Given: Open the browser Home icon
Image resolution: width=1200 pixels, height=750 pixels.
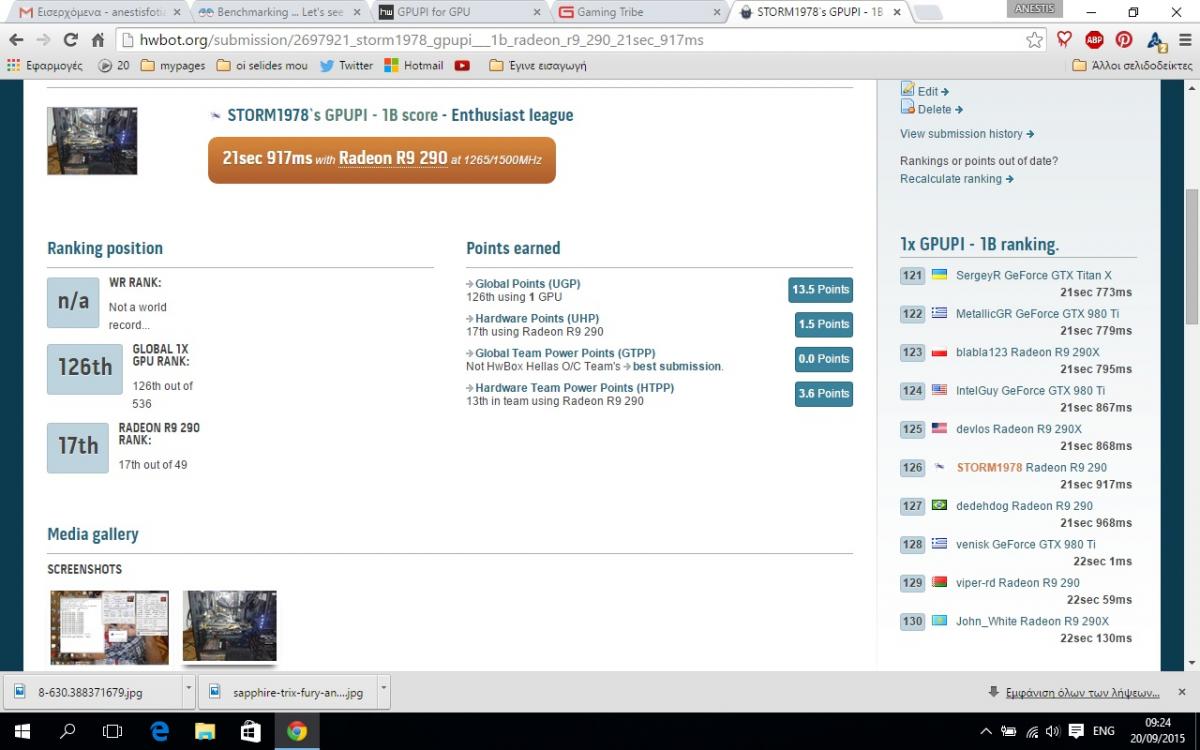Looking at the screenshot, I should coord(97,40).
